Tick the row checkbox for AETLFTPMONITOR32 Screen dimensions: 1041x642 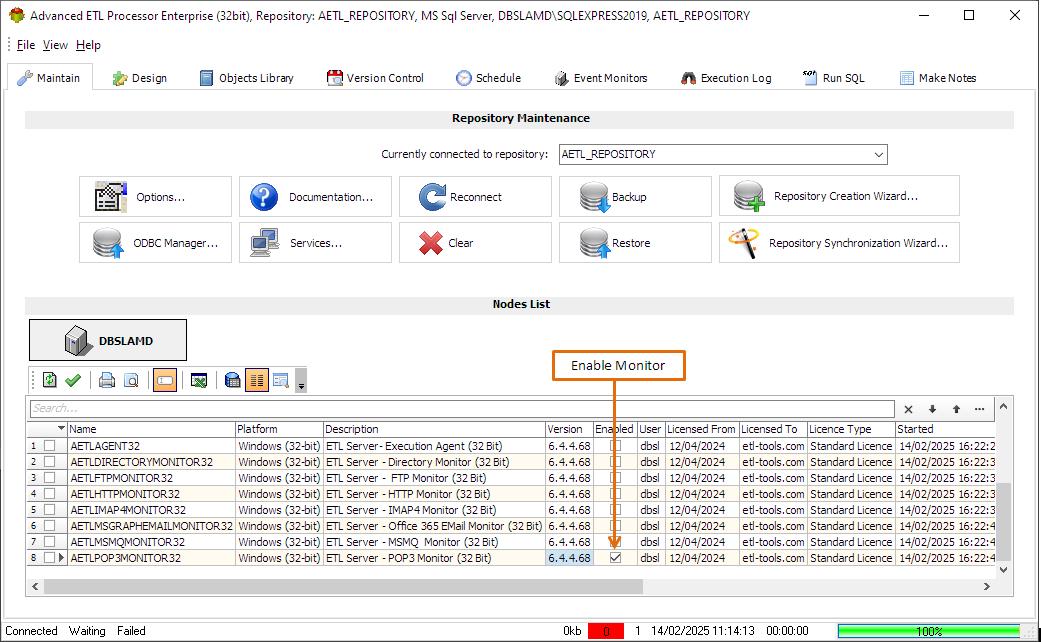coord(49,477)
